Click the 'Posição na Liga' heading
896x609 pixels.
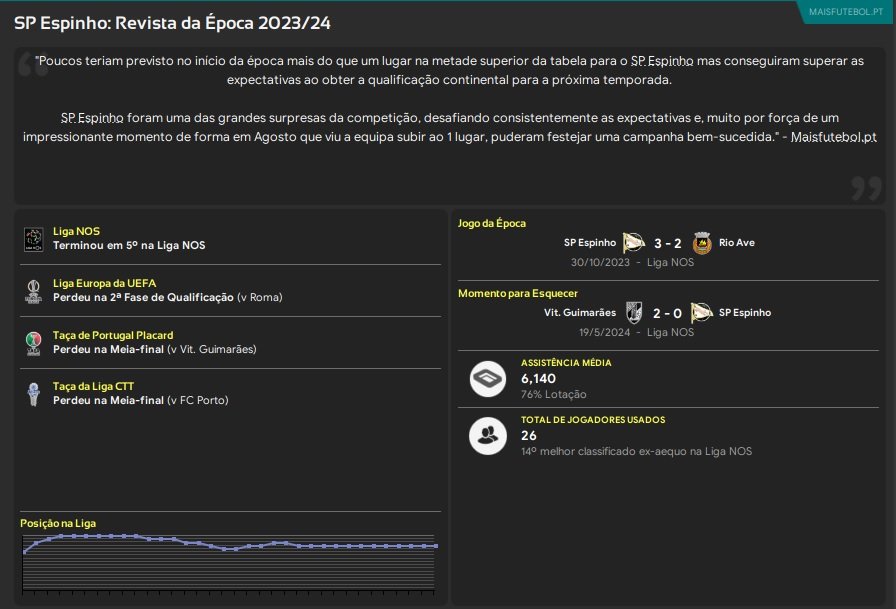pos(58,523)
